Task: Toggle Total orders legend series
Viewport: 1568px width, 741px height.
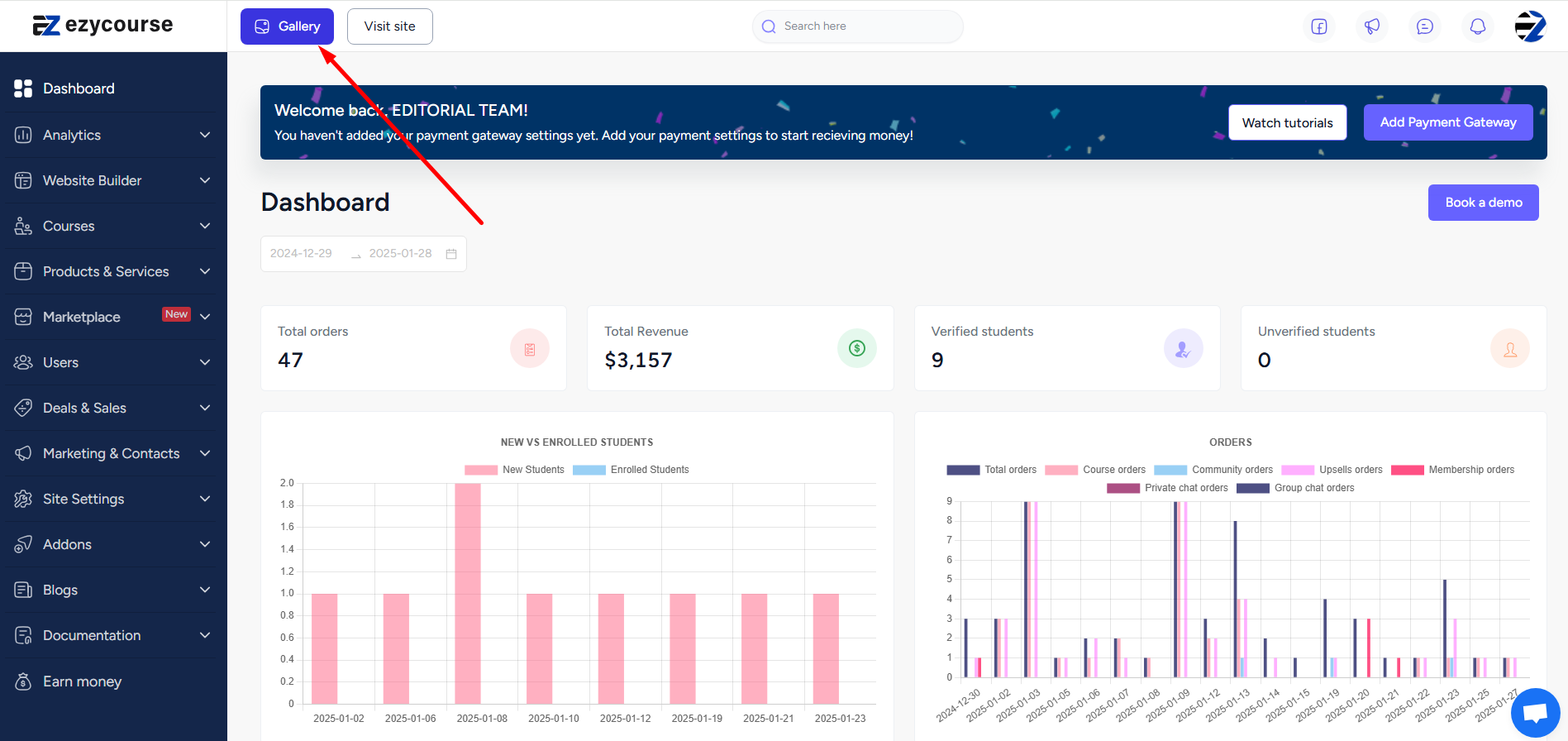Action: (991, 470)
